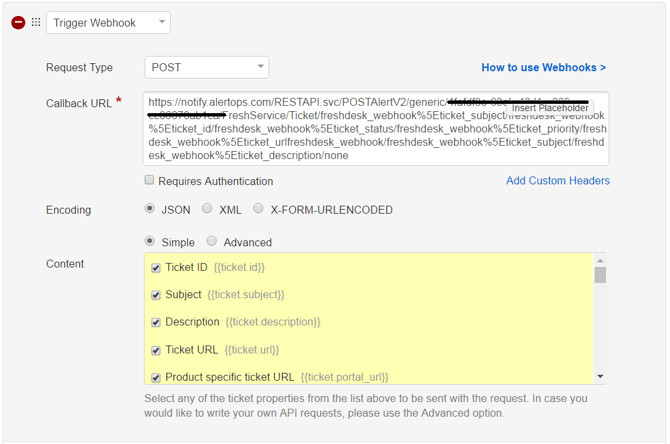670x444 pixels.
Task: Expand the Request Type POST dropdown
Action: click(207, 67)
